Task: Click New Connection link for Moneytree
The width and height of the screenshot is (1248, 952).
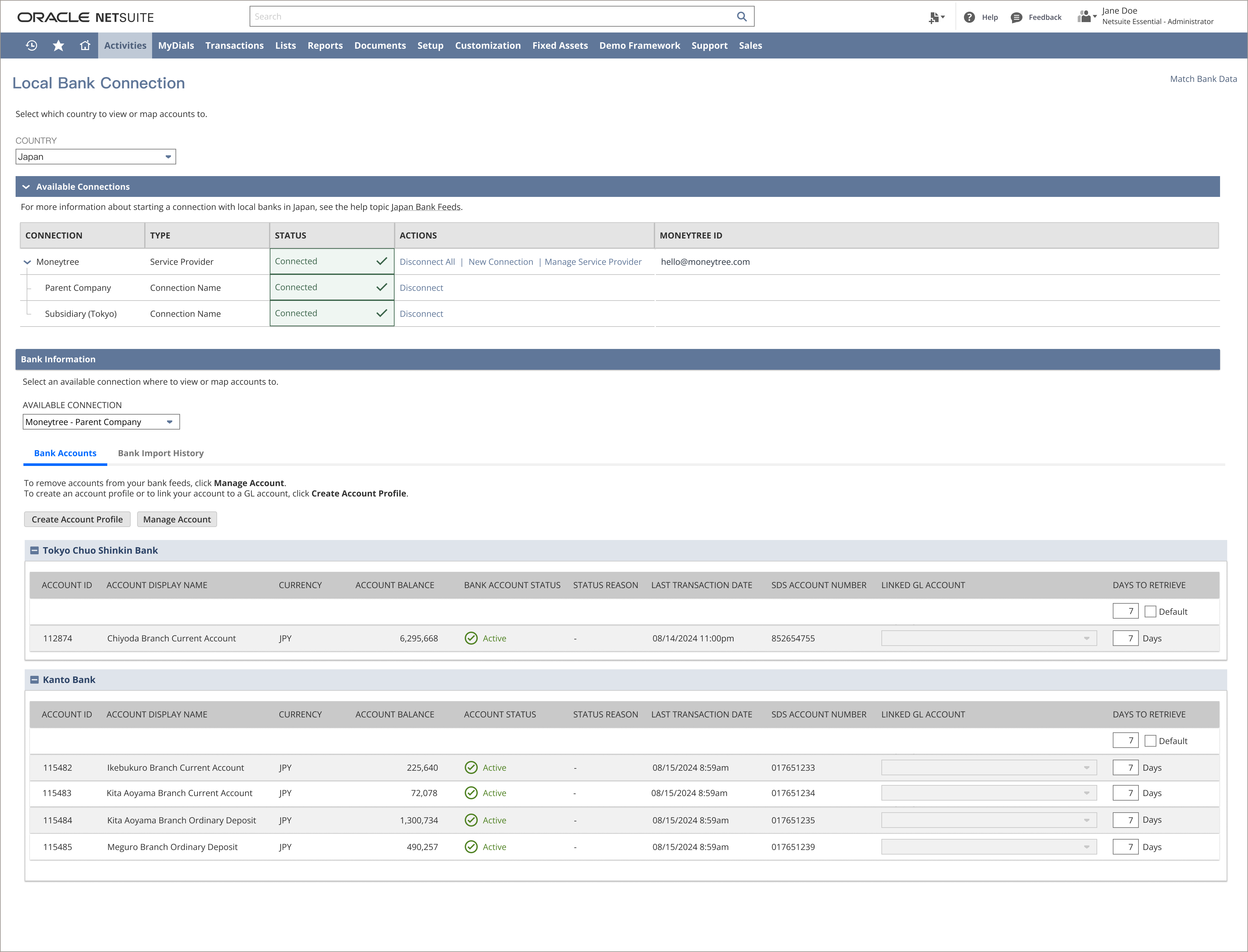Action: click(x=500, y=262)
